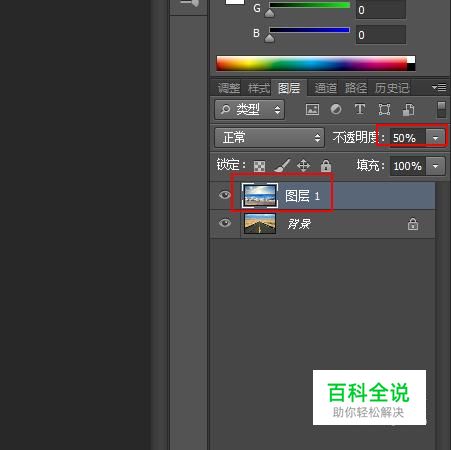
Task: Filter for type layers T icon
Action: point(360,109)
